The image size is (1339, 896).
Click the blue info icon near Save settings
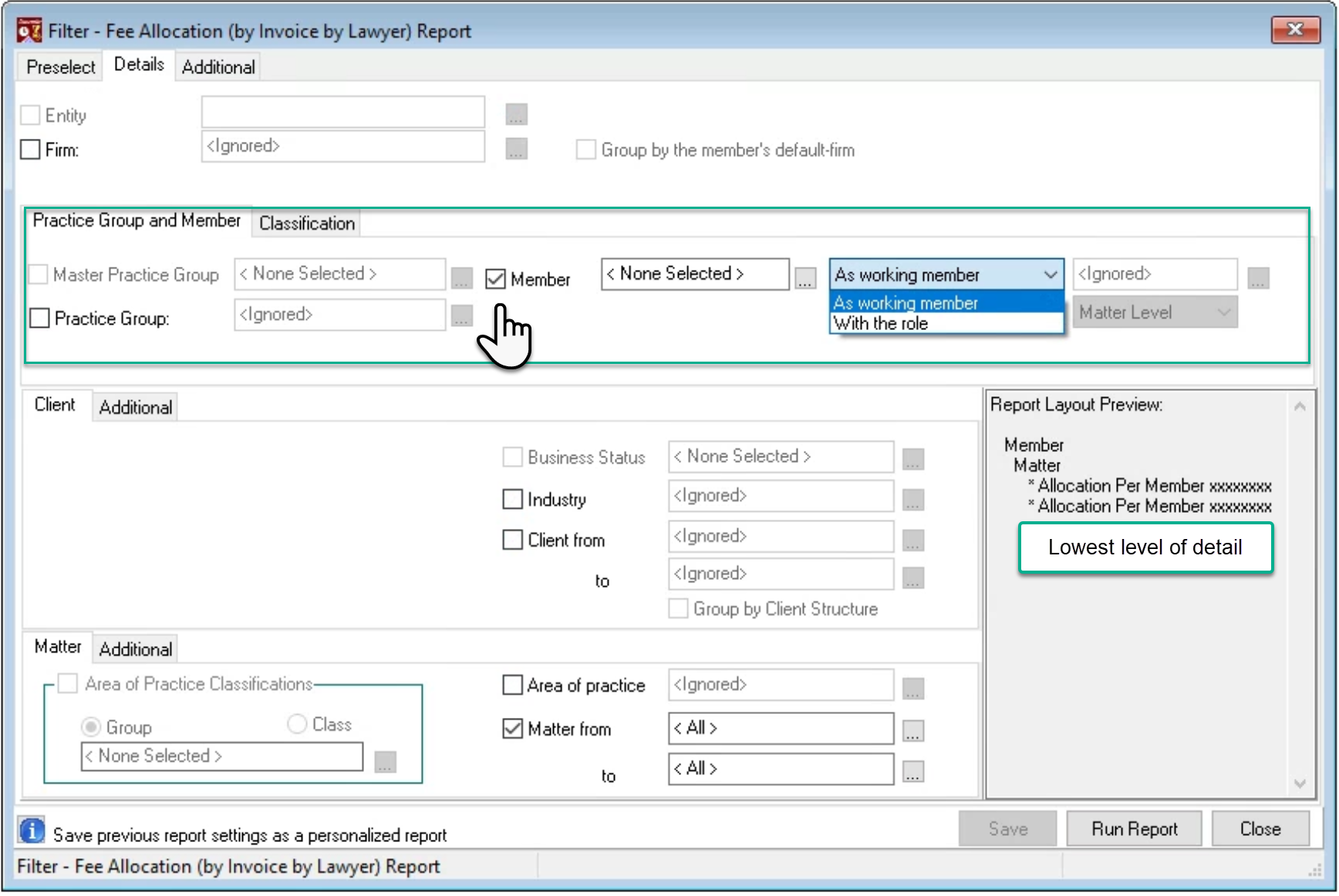pyautogui.click(x=32, y=830)
